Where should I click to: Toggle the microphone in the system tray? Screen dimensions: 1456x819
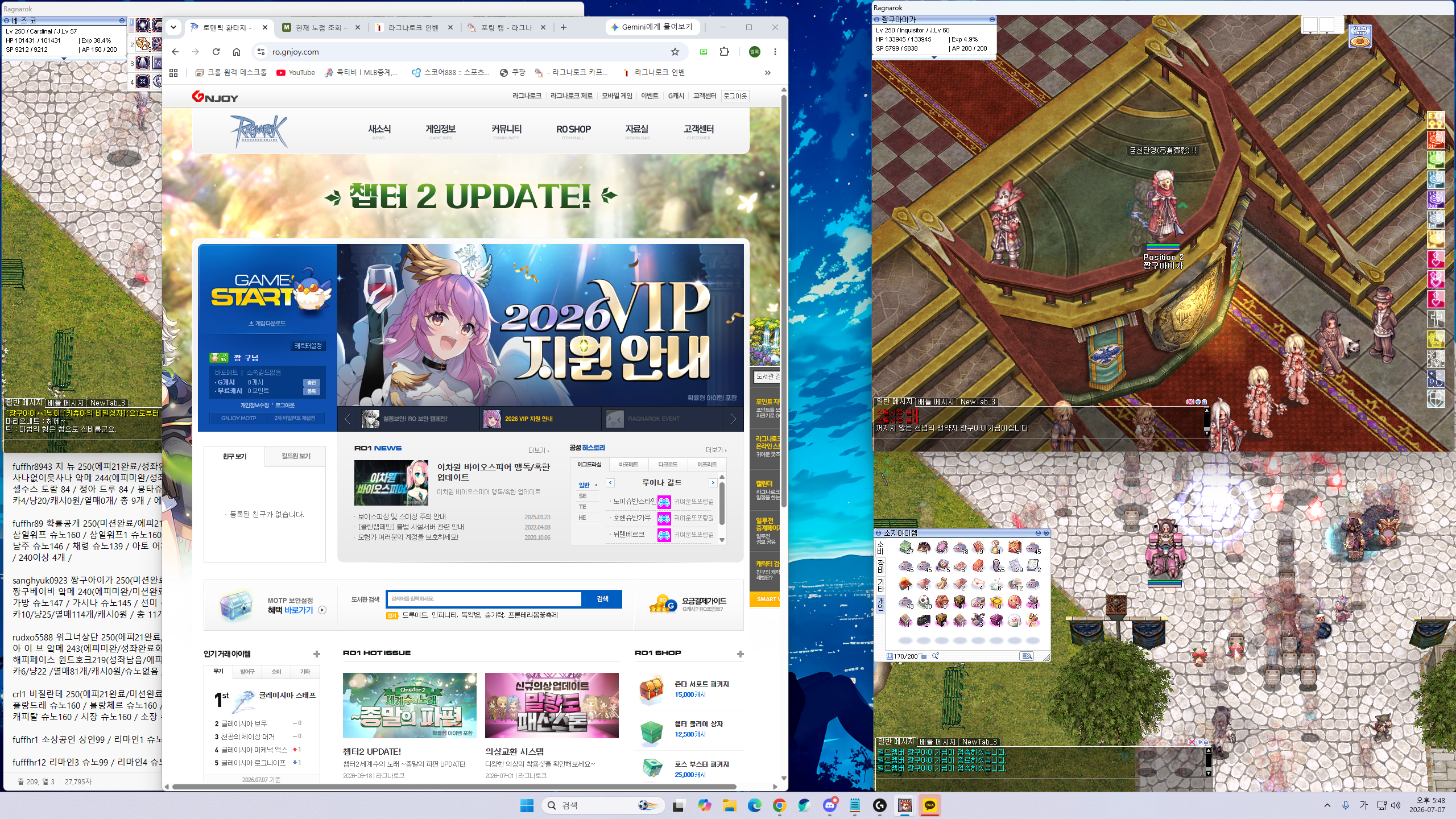click(1346, 805)
